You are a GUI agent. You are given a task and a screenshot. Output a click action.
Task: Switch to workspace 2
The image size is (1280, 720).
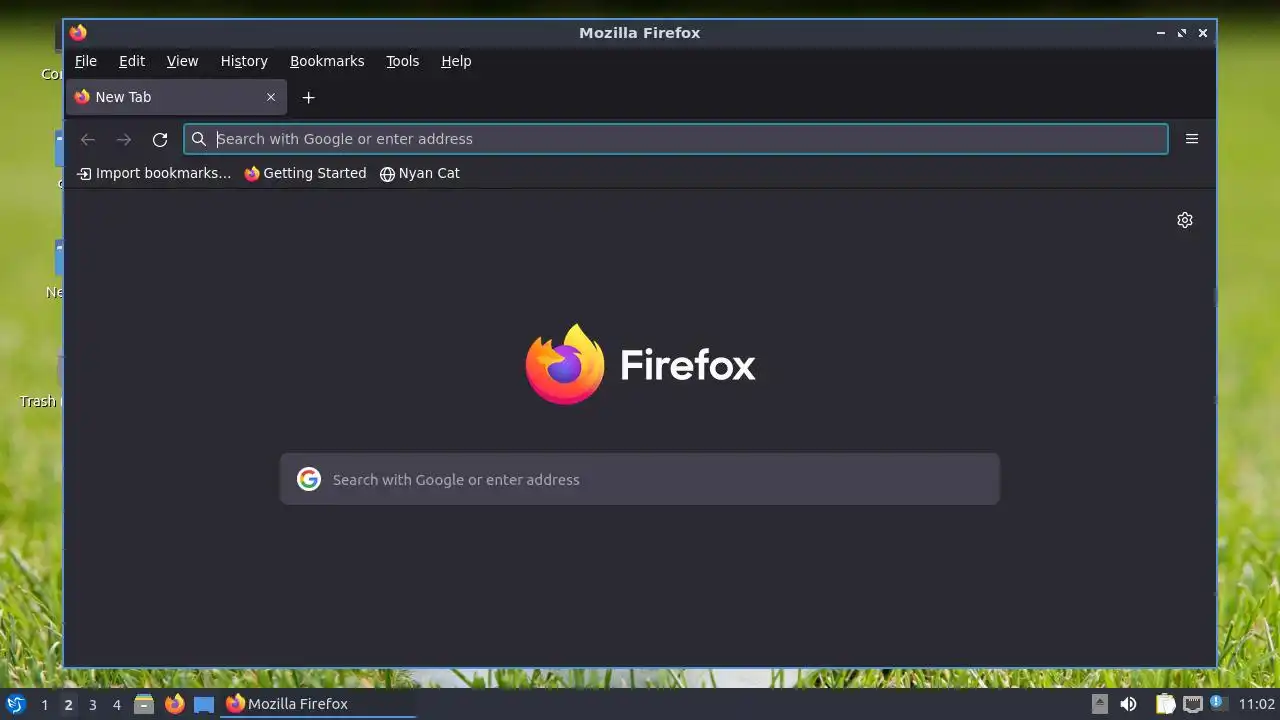[68, 704]
